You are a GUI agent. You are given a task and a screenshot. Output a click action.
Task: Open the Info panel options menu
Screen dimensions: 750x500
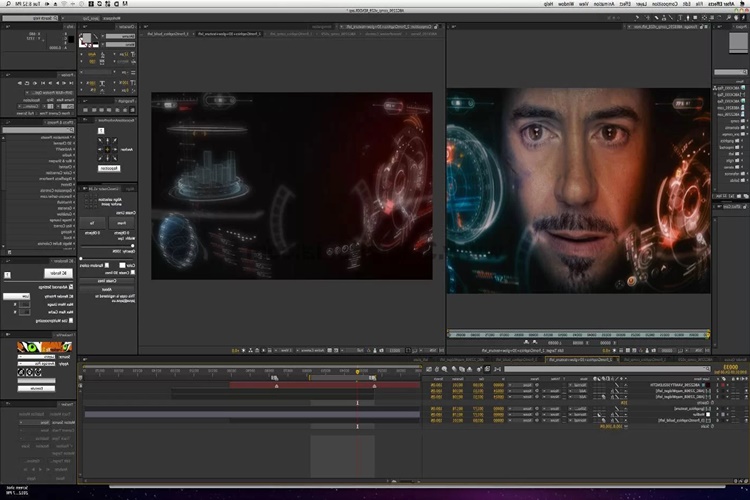(8, 26)
